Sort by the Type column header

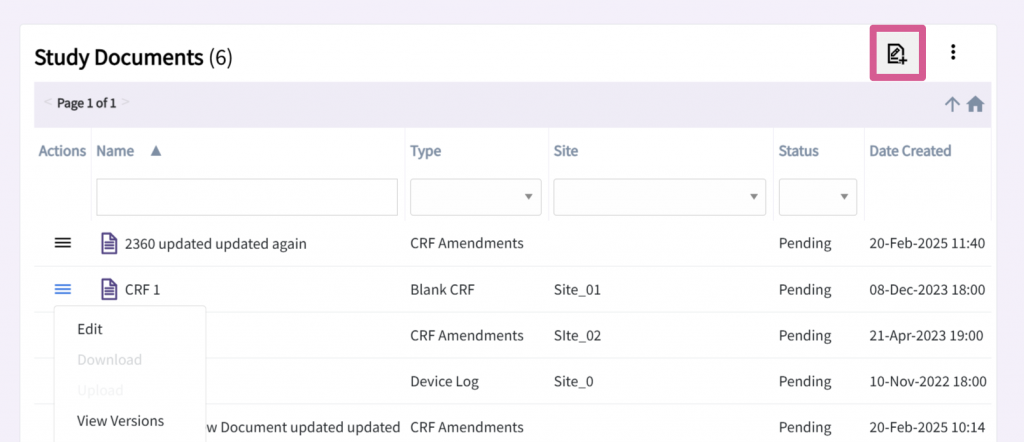(x=425, y=151)
